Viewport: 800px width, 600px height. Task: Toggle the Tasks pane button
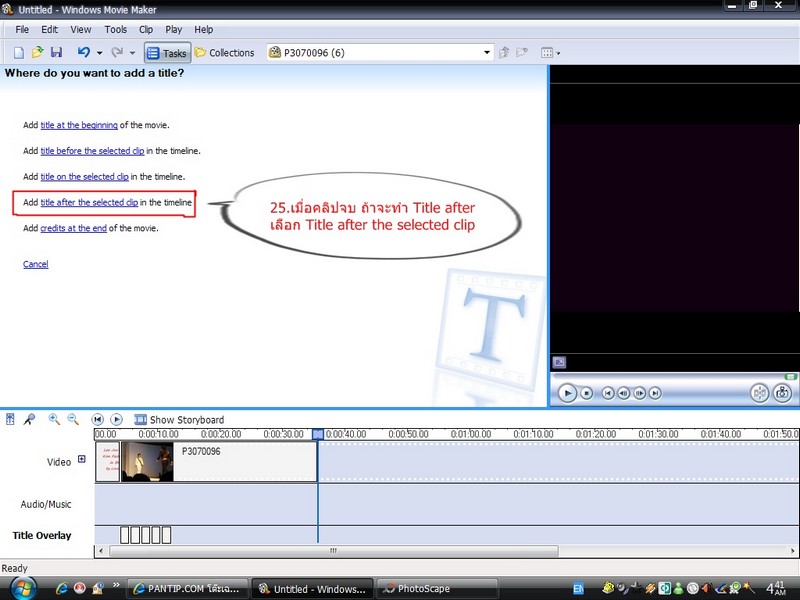coord(167,53)
